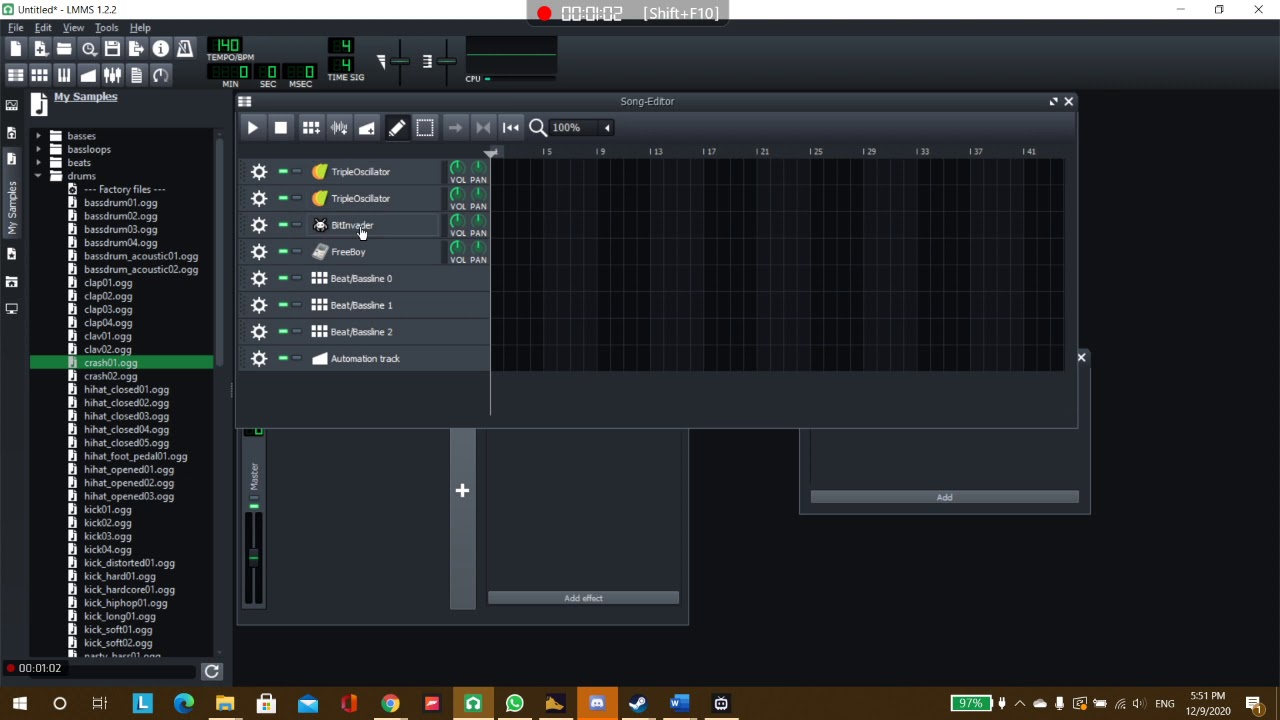Open project notes

click(136, 75)
